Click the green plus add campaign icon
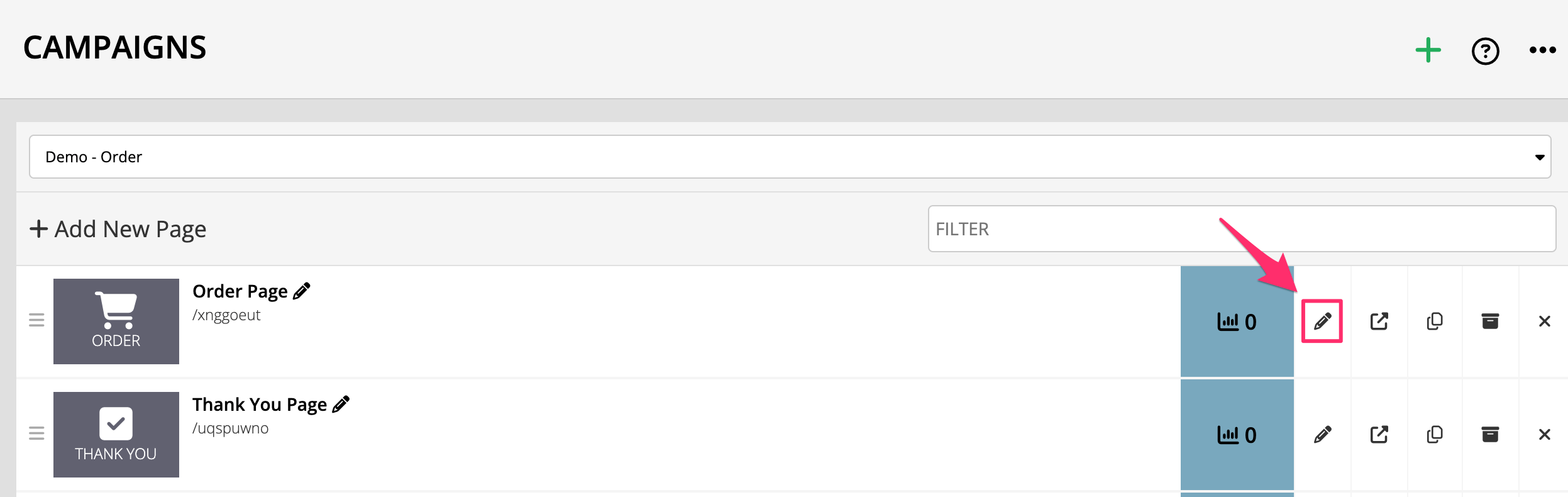Screen dimensions: 1568x497 pyautogui.click(x=1428, y=50)
